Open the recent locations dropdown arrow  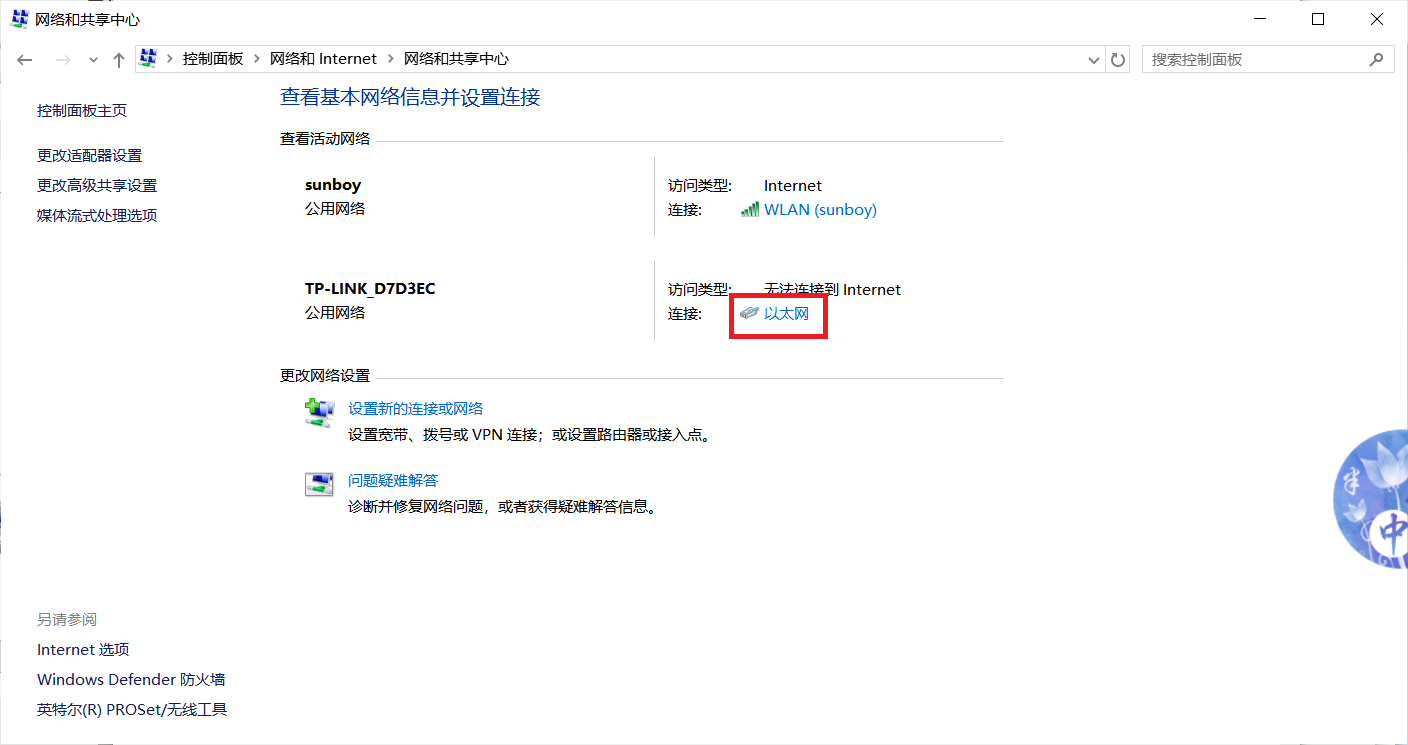point(93,60)
